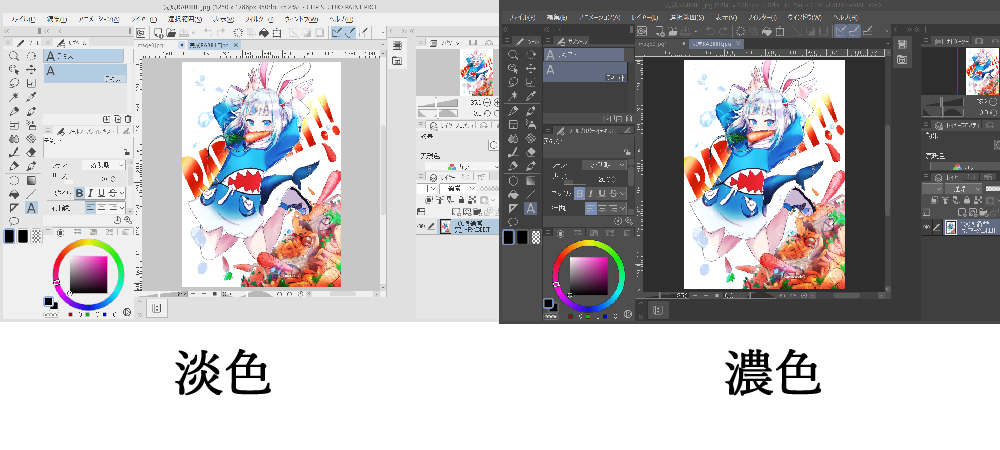Select the Line figure tool in dark-theme window
1000x450 pixels.
point(531,194)
